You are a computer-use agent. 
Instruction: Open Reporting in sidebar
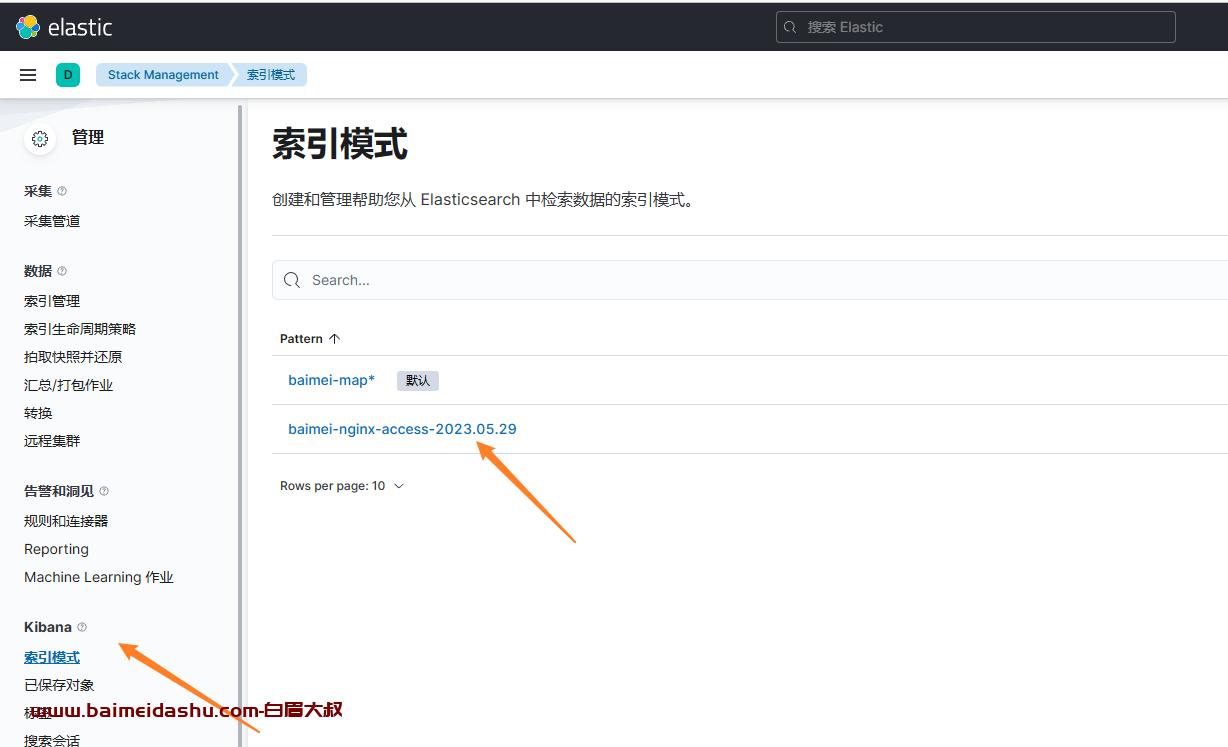pos(56,549)
